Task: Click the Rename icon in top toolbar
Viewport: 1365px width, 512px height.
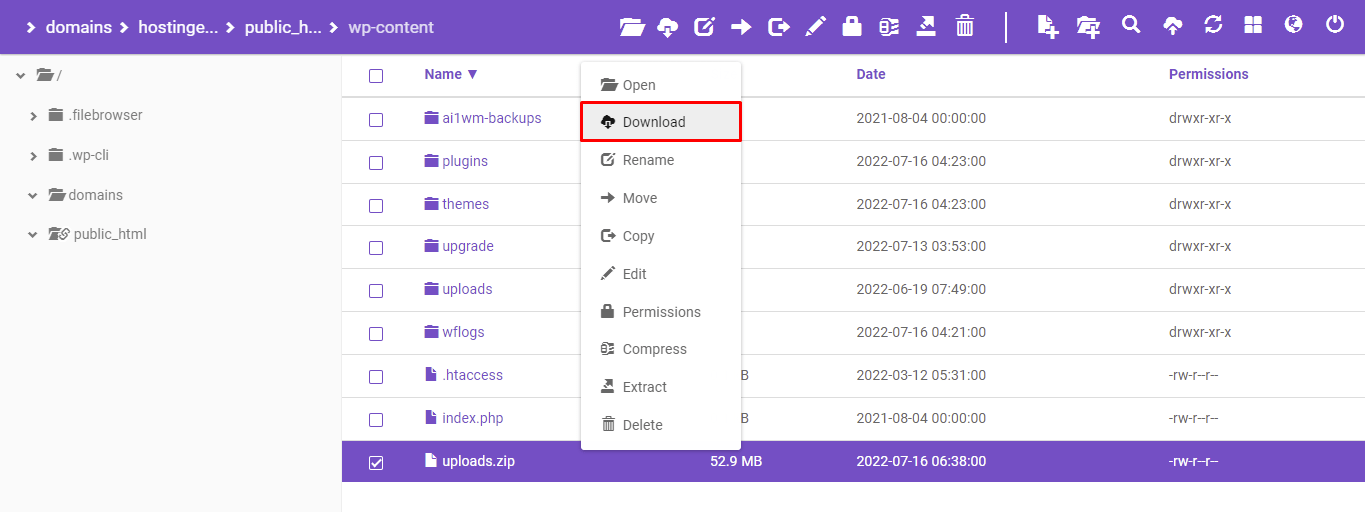Action: point(705,27)
